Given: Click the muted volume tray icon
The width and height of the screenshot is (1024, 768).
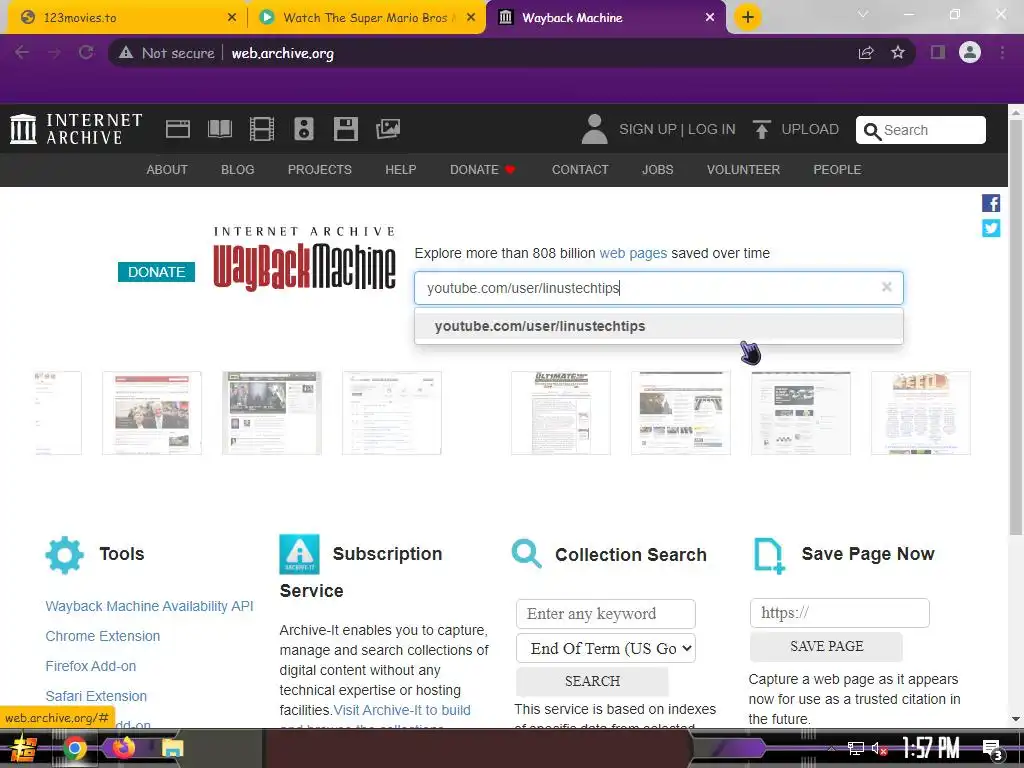Looking at the screenshot, I should 879,749.
